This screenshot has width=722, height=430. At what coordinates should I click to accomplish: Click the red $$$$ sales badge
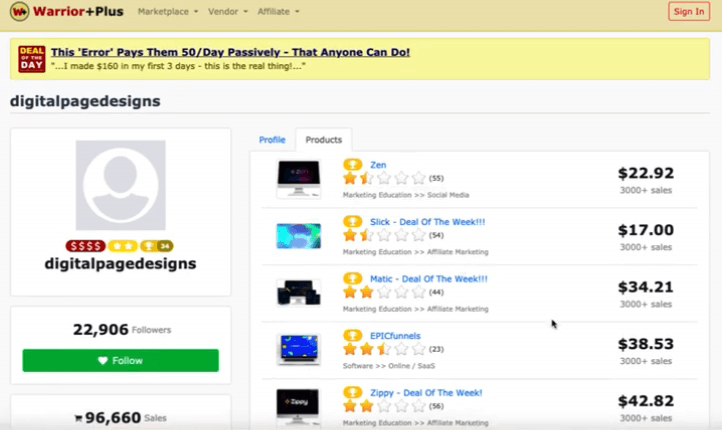pyautogui.click(x=86, y=246)
